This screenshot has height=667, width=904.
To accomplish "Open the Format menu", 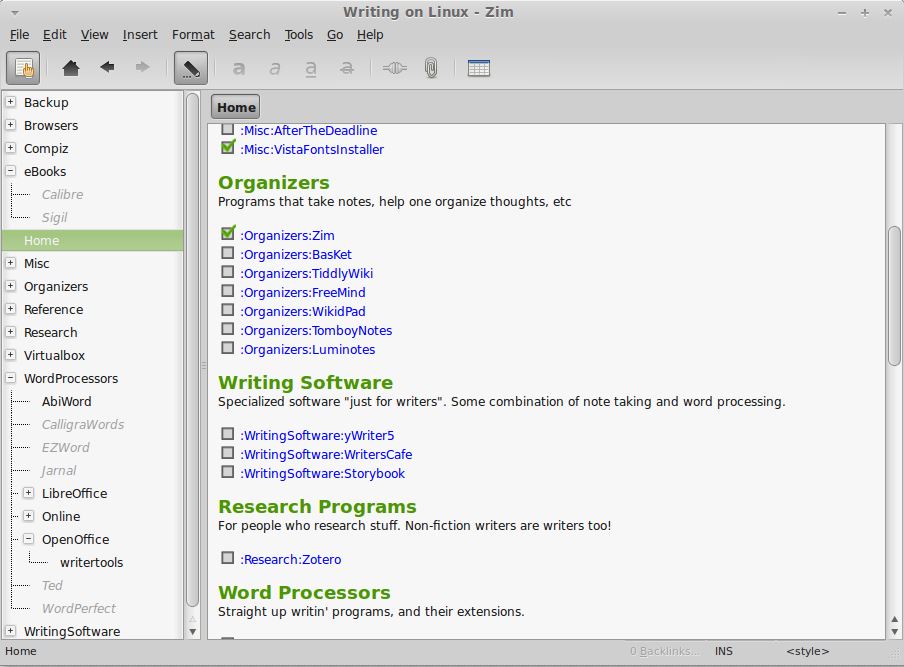I will click(x=193, y=35).
